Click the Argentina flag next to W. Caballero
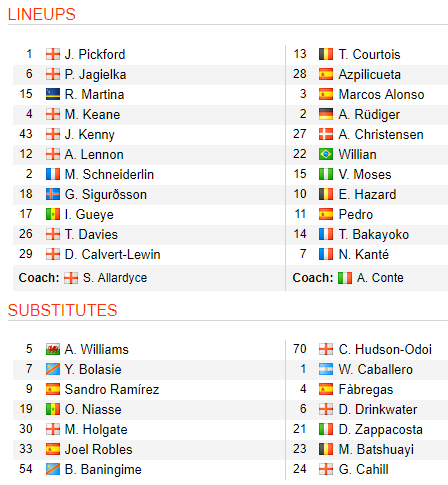 pos(326,369)
